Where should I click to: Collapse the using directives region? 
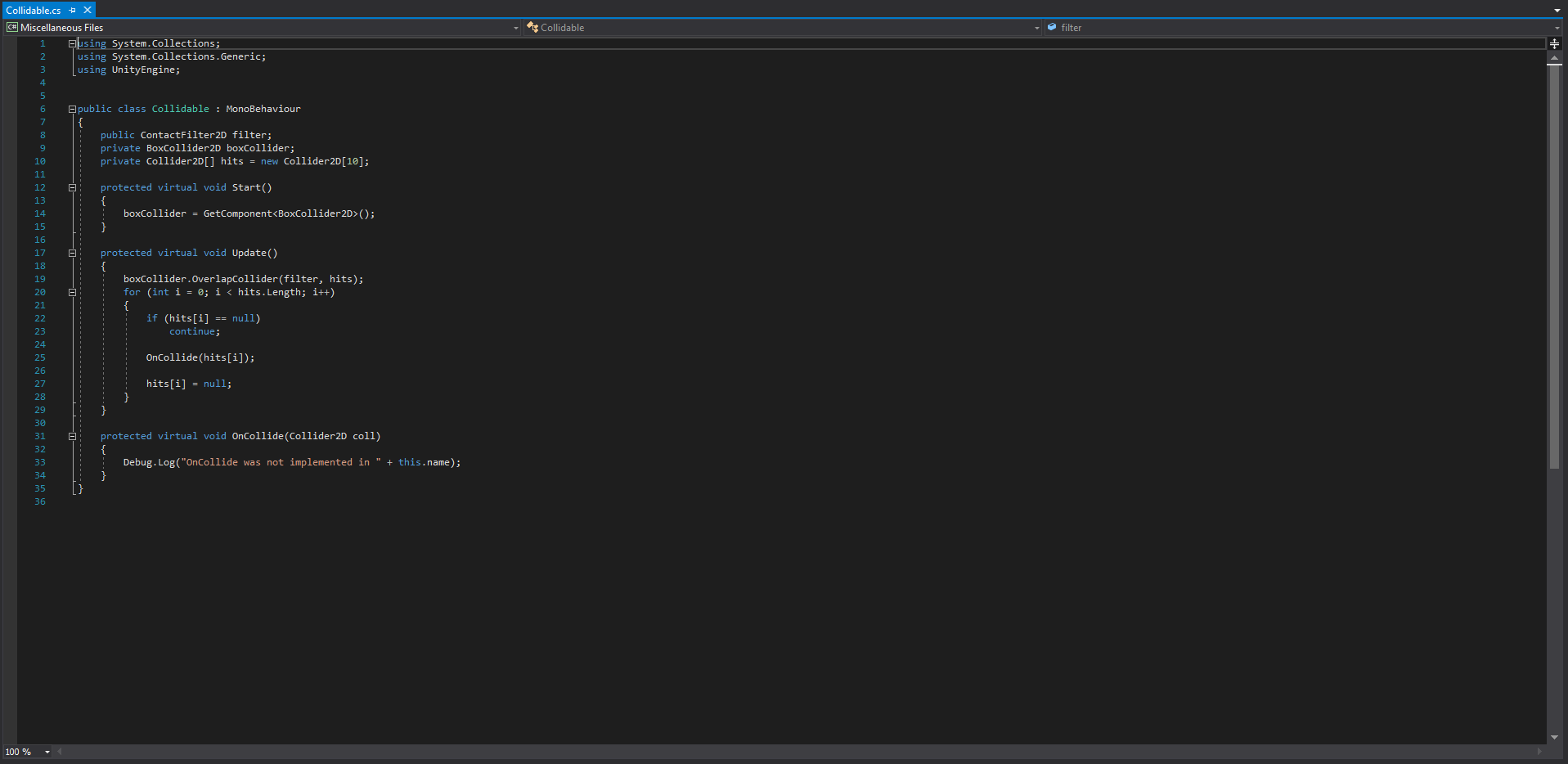tap(72, 43)
